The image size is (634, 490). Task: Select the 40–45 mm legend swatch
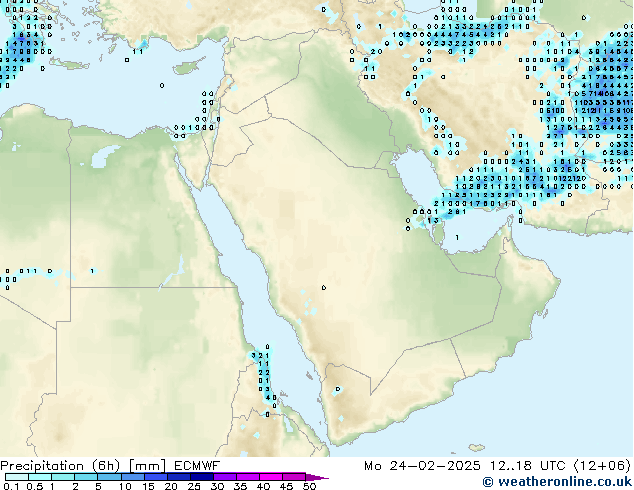(x=271, y=477)
